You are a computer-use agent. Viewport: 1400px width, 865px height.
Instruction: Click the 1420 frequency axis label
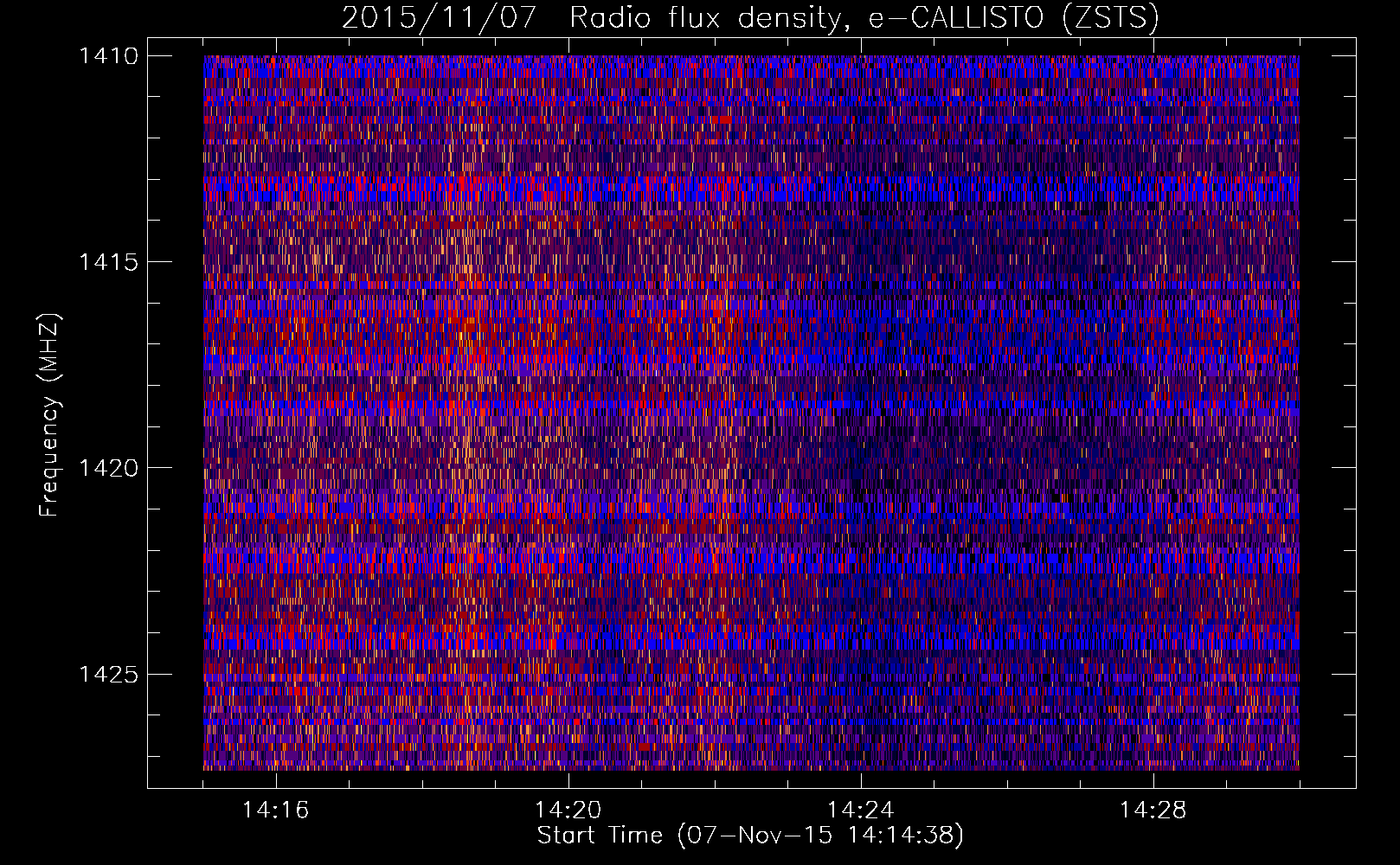click(108, 468)
